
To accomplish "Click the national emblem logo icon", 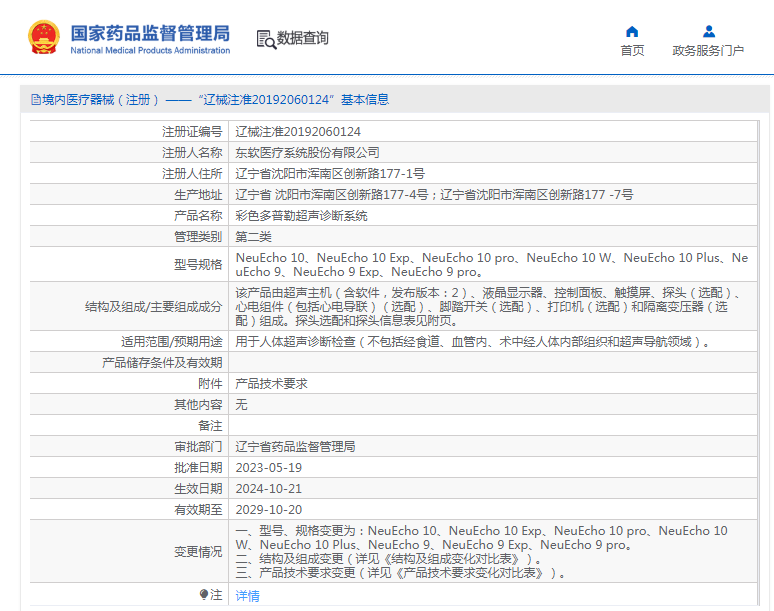I will [x=44, y=38].
